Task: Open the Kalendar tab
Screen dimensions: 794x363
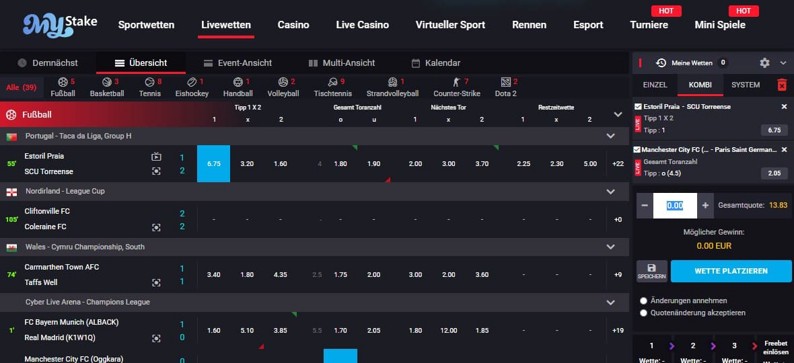Action: (x=436, y=63)
